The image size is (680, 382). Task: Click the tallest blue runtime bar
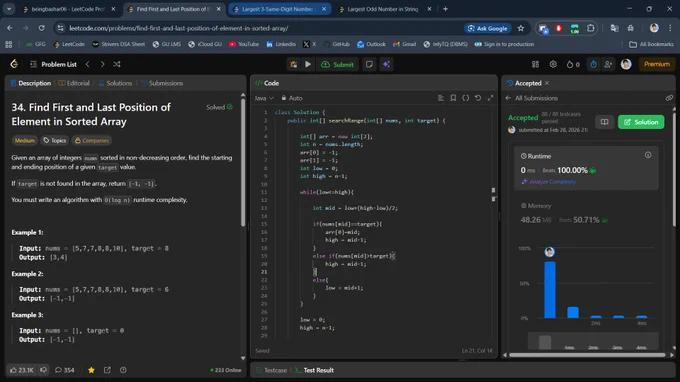pyautogui.click(x=549, y=290)
